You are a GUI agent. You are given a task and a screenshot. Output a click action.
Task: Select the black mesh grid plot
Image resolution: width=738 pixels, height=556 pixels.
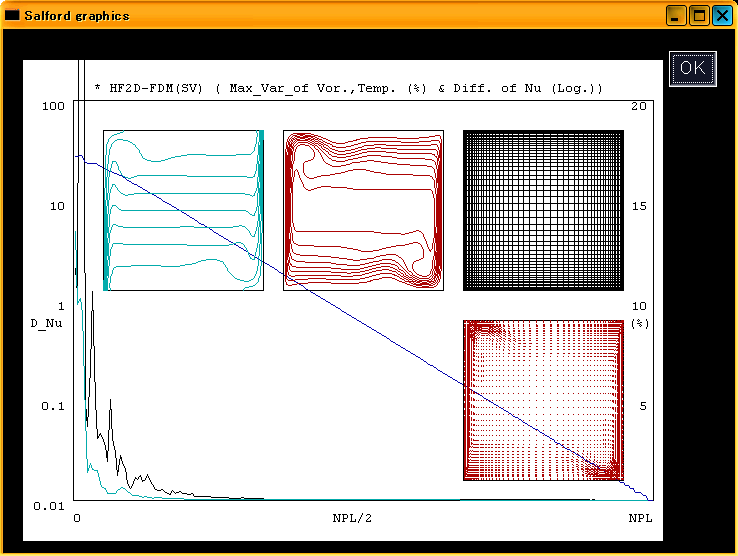543,210
